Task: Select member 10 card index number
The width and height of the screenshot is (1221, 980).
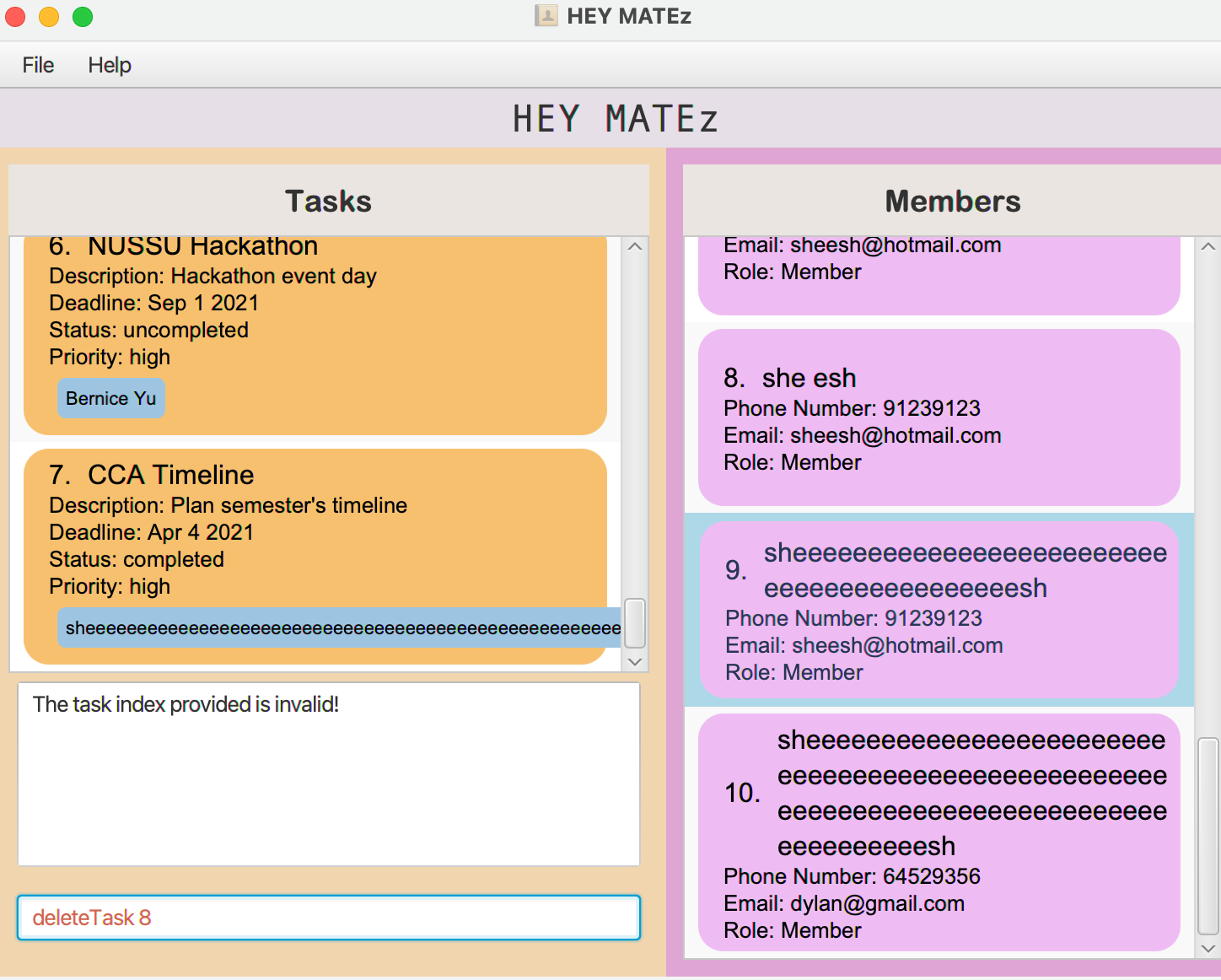Action: tap(743, 793)
